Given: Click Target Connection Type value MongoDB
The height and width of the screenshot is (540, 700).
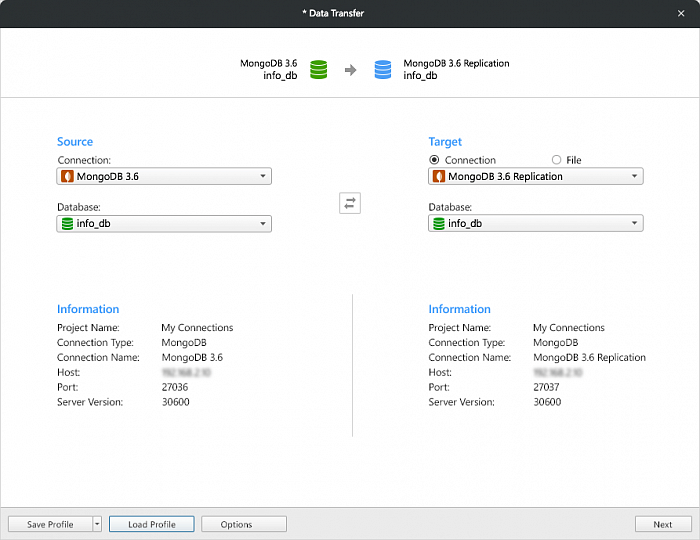Looking at the screenshot, I should pos(556,343).
